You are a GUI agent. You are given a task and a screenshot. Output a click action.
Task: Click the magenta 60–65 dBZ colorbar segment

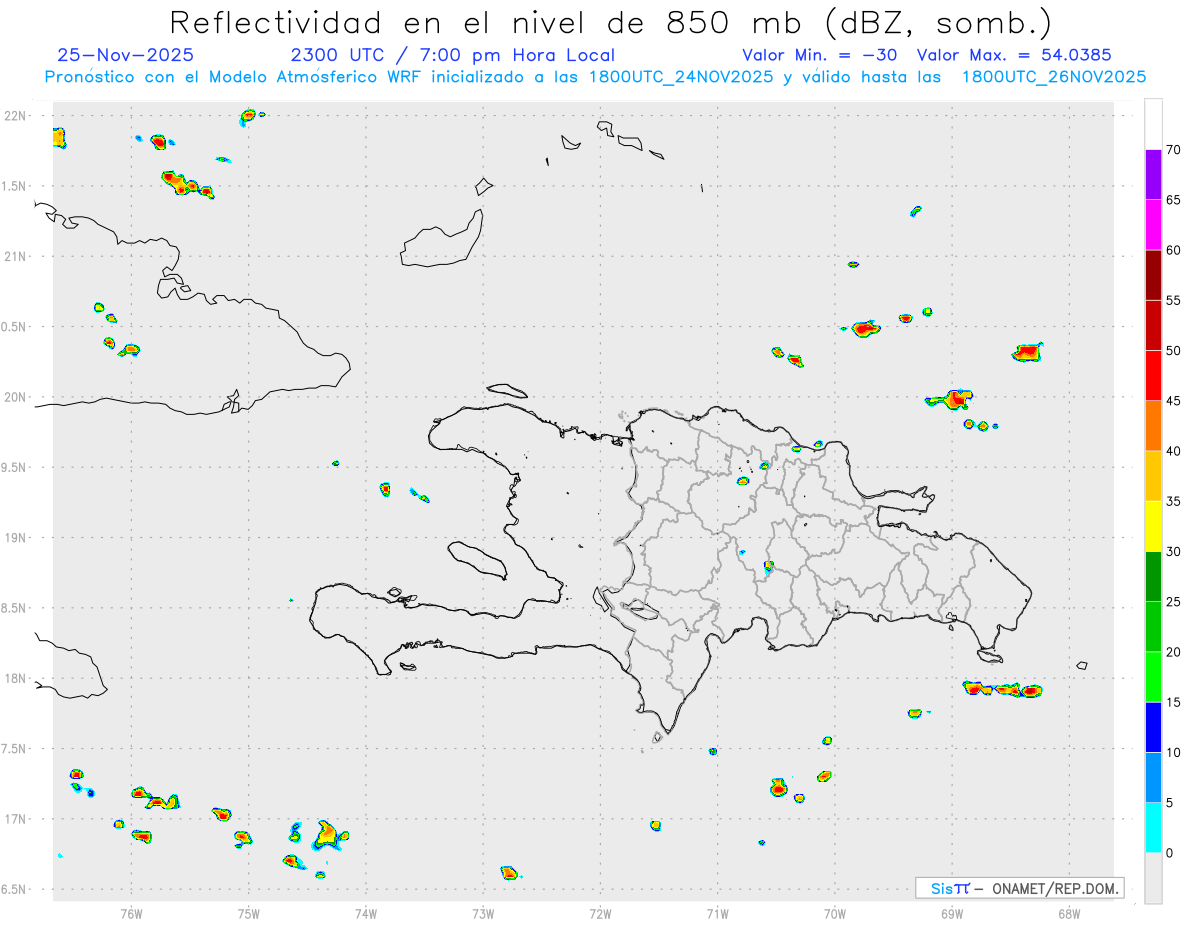point(1153,225)
